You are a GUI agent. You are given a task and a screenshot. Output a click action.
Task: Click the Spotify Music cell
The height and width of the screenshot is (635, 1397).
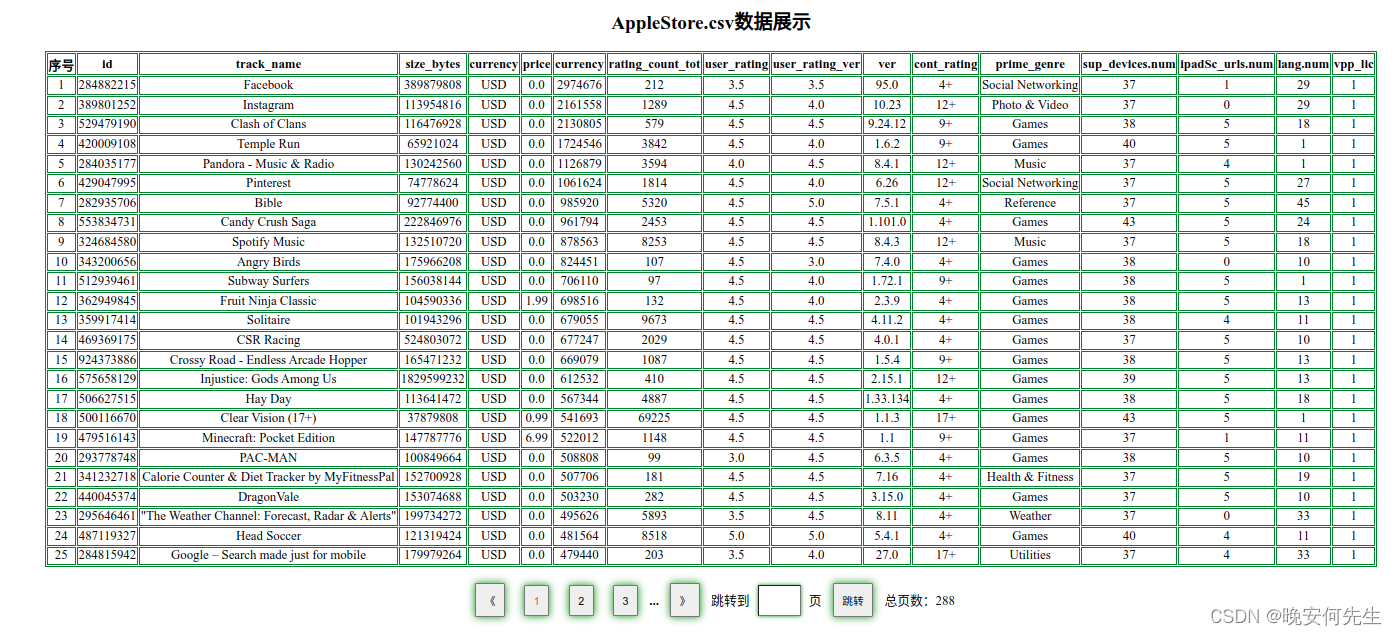pos(268,242)
